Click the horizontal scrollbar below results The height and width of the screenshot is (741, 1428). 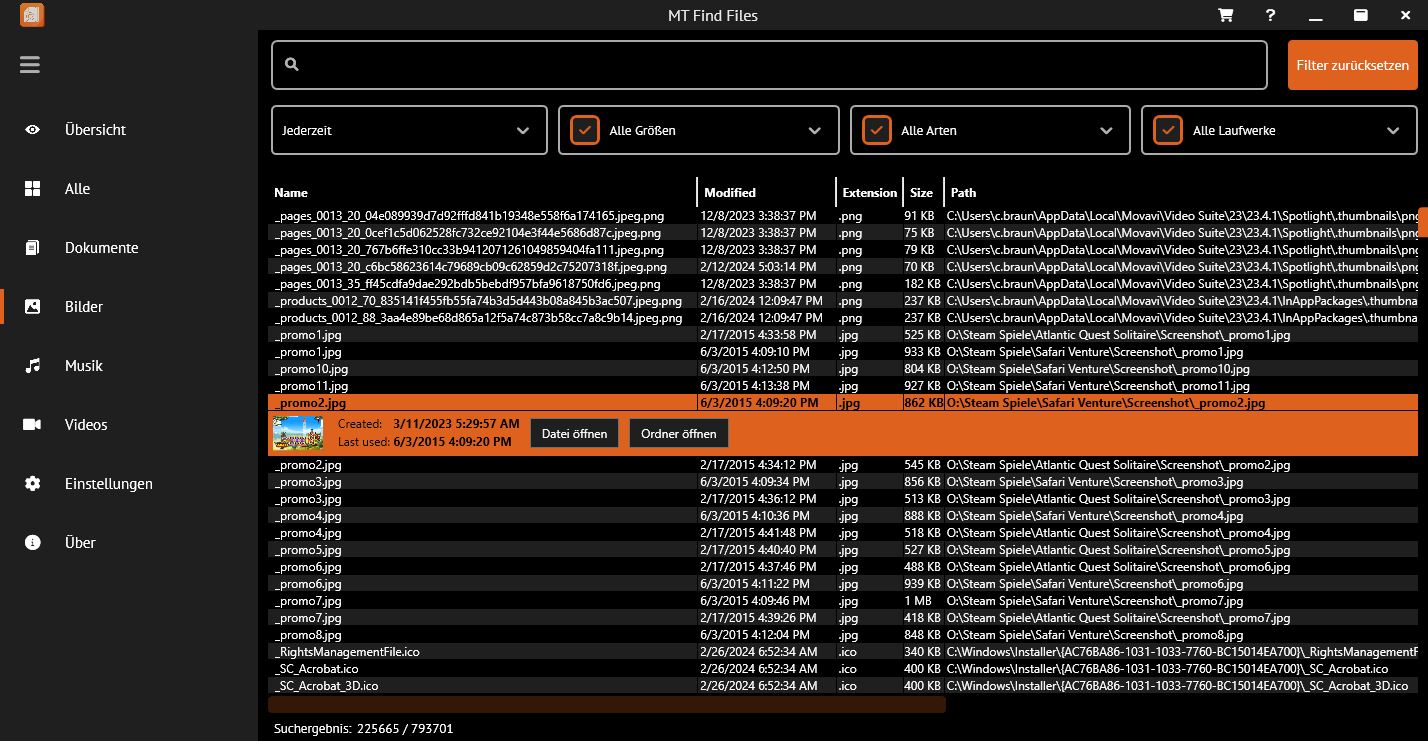point(608,705)
